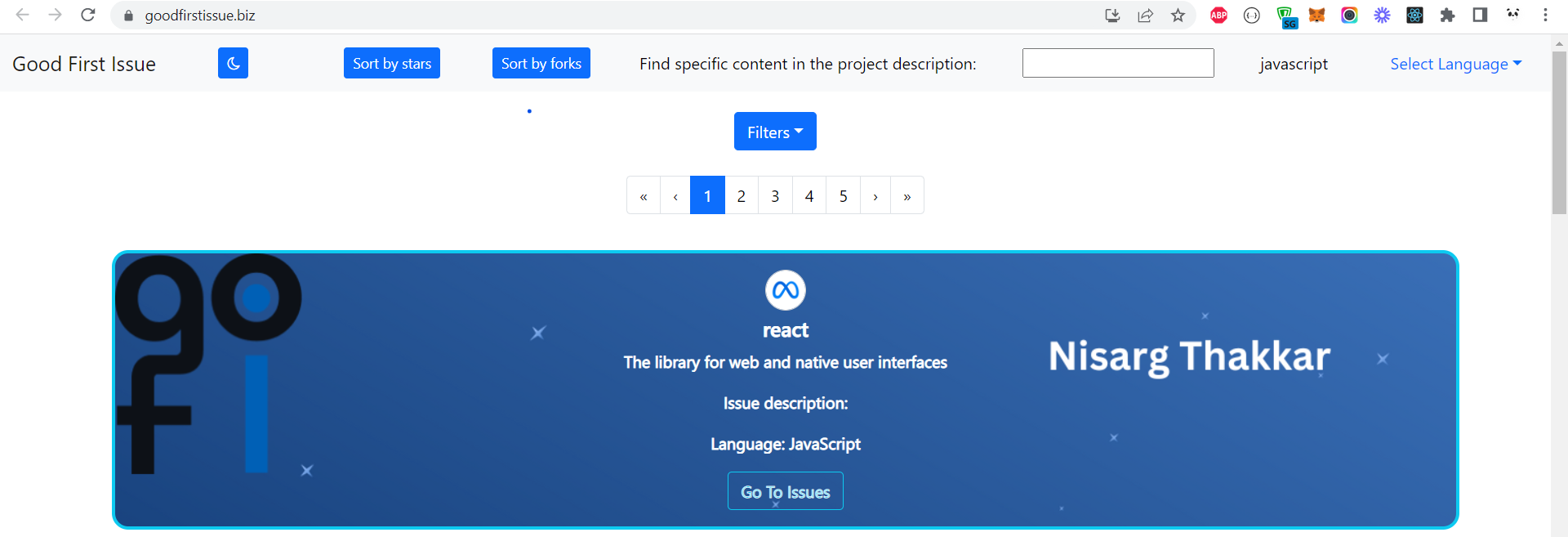
Task: Expand the Filters dropdown
Action: 775,132
